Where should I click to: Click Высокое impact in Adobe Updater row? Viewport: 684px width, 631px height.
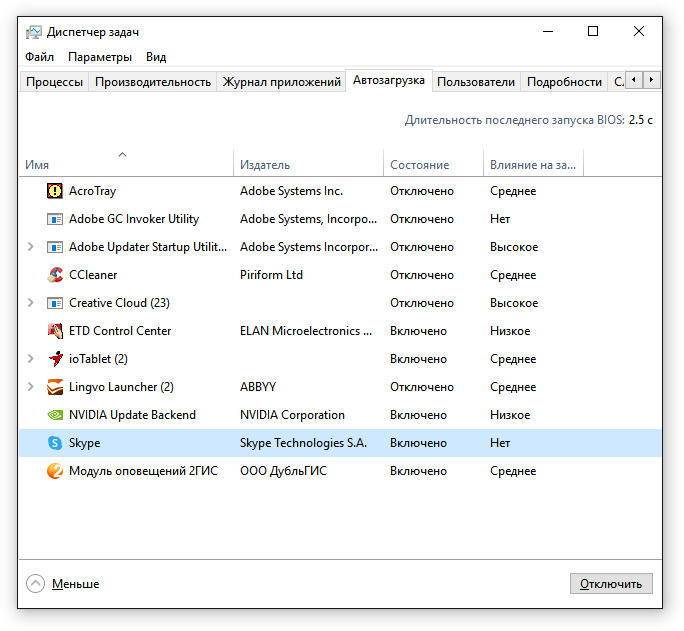click(x=514, y=247)
